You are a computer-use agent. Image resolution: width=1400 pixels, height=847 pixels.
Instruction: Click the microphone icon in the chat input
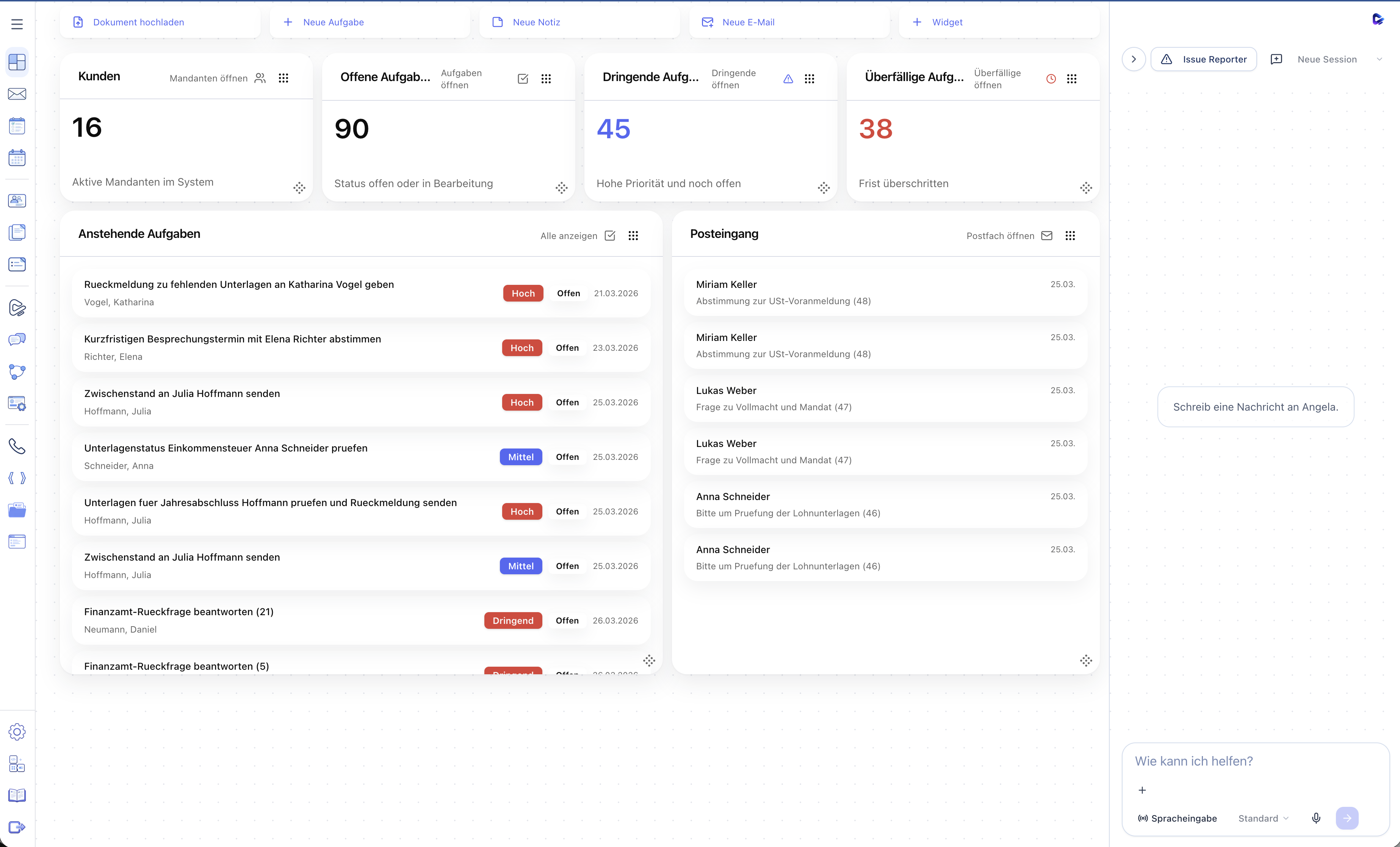(1316, 818)
